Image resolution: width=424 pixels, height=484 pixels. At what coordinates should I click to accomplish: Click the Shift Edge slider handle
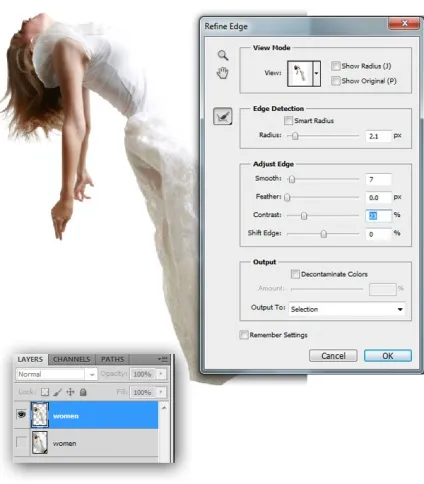pos(323,234)
